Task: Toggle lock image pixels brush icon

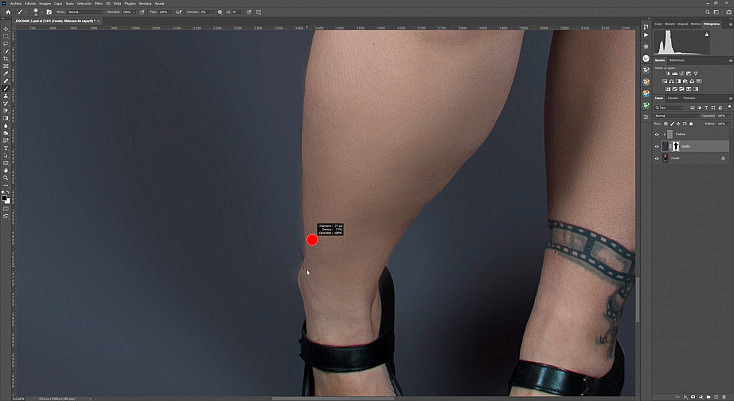Action: pos(672,124)
